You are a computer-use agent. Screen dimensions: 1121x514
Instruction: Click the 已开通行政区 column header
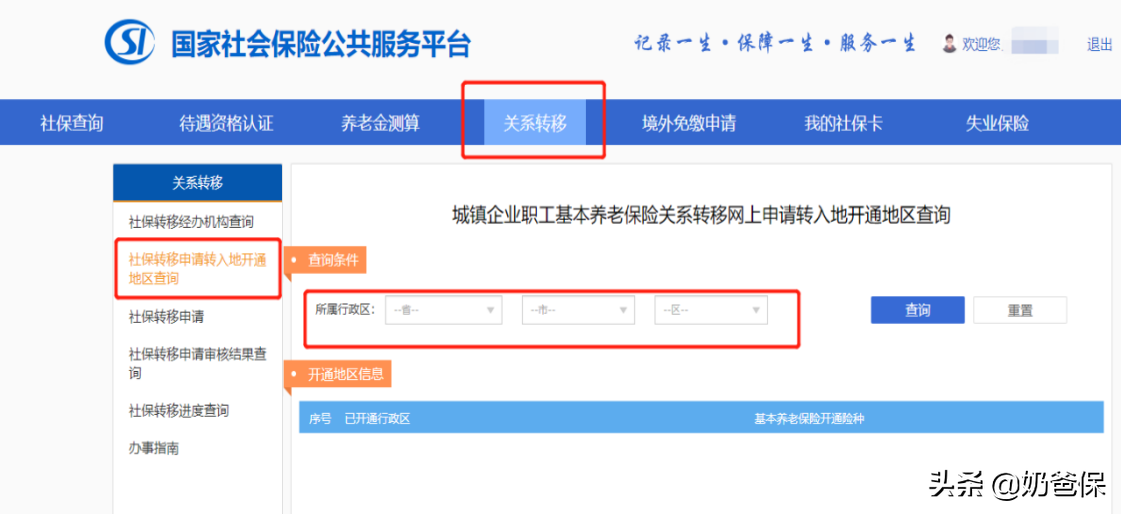click(x=377, y=418)
